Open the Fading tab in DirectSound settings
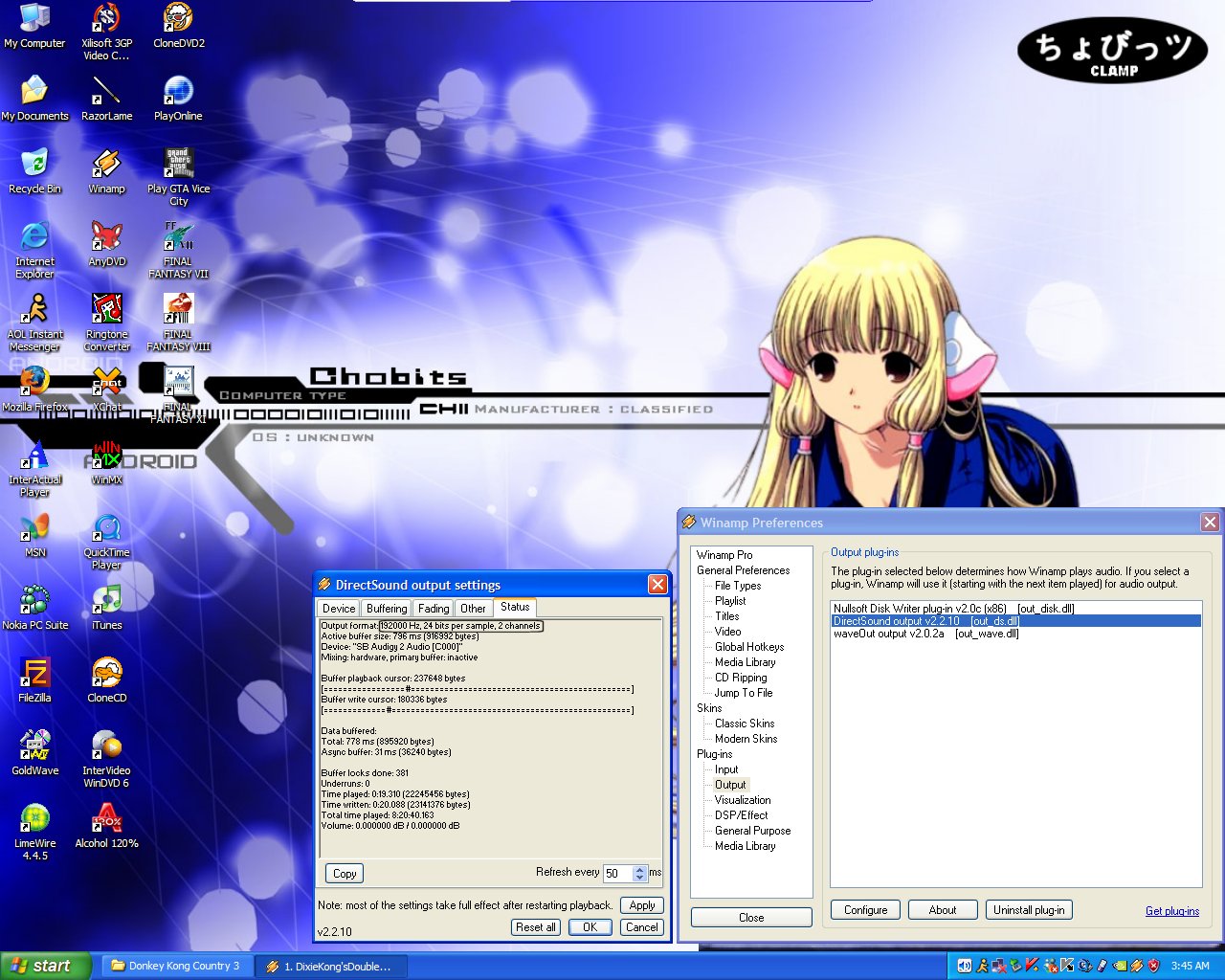The height and width of the screenshot is (980, 1225). point(434,609)
